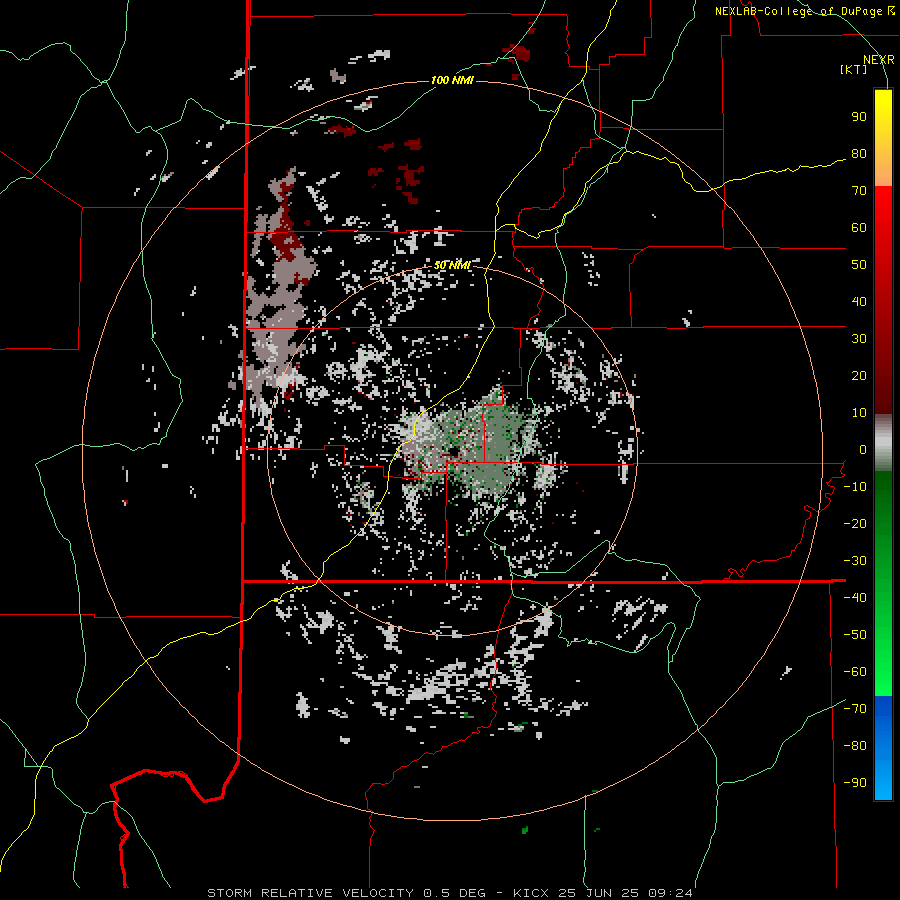Select the positive 30 knot scale label
This screenshot has height=900, width=900.
click(x=859, y=339)
